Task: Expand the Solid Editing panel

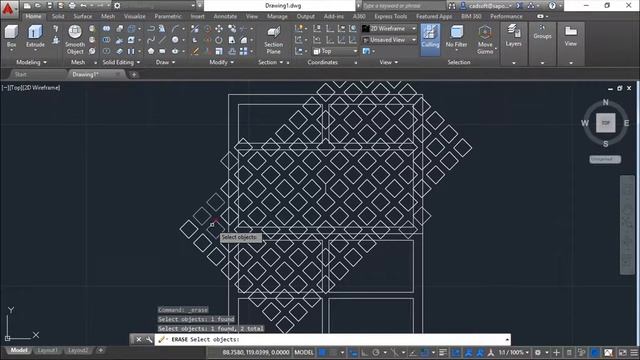Action: (x=121, y=62)
